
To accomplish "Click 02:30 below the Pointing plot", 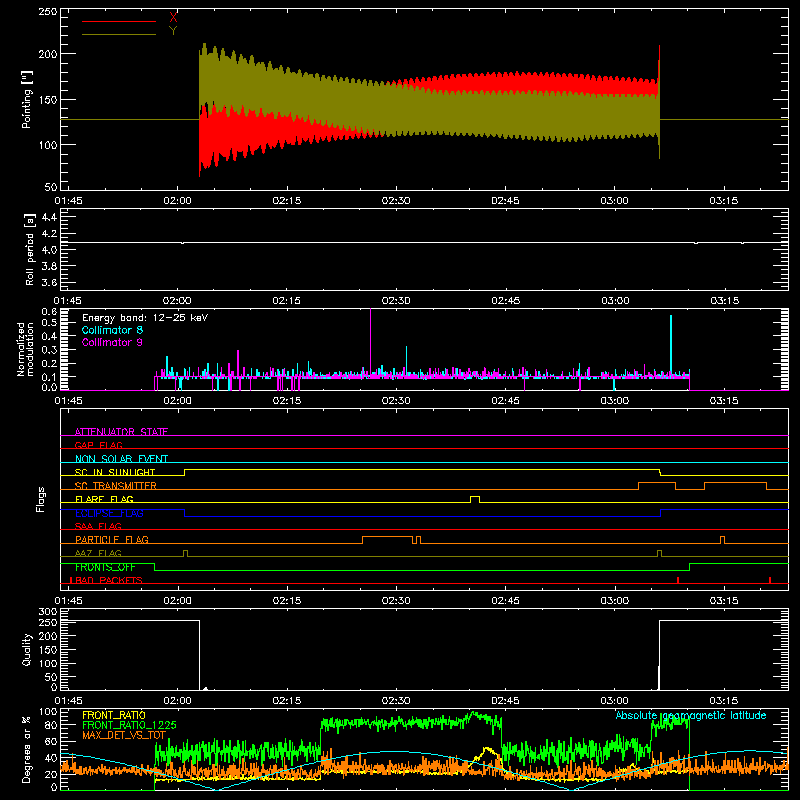I will click(396, 201).
